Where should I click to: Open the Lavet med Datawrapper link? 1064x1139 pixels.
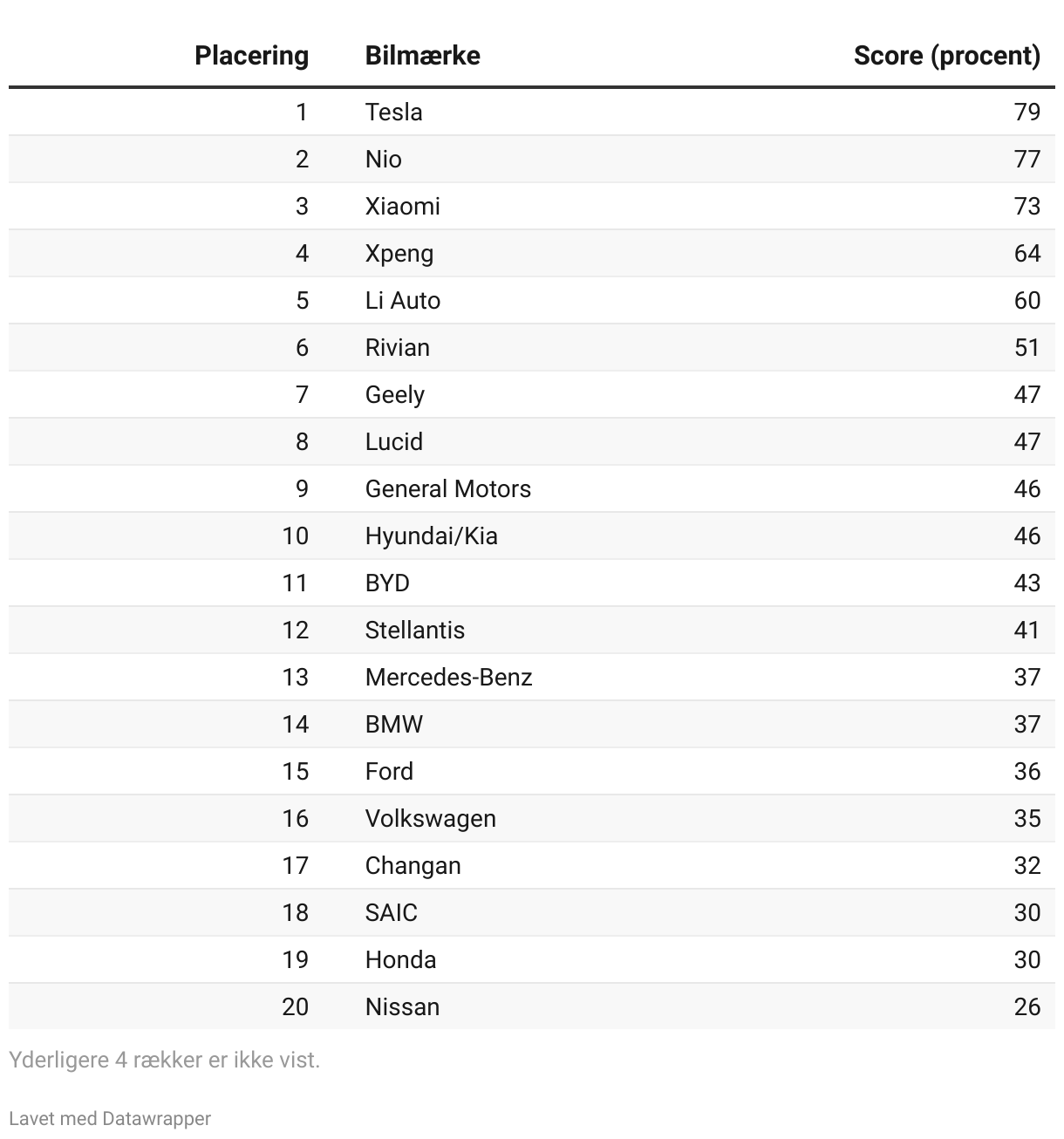[x=110, y=1118]
